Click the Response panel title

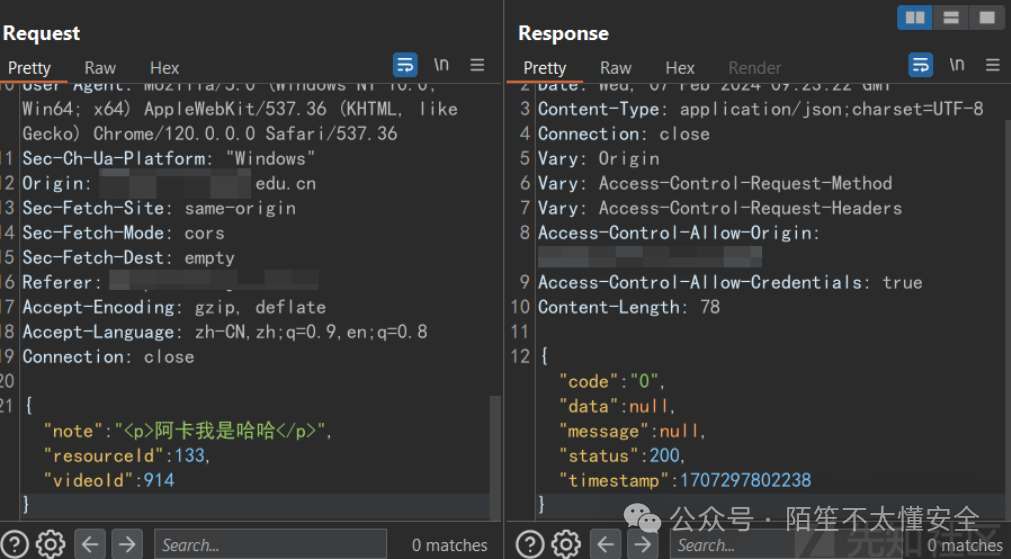564,33
